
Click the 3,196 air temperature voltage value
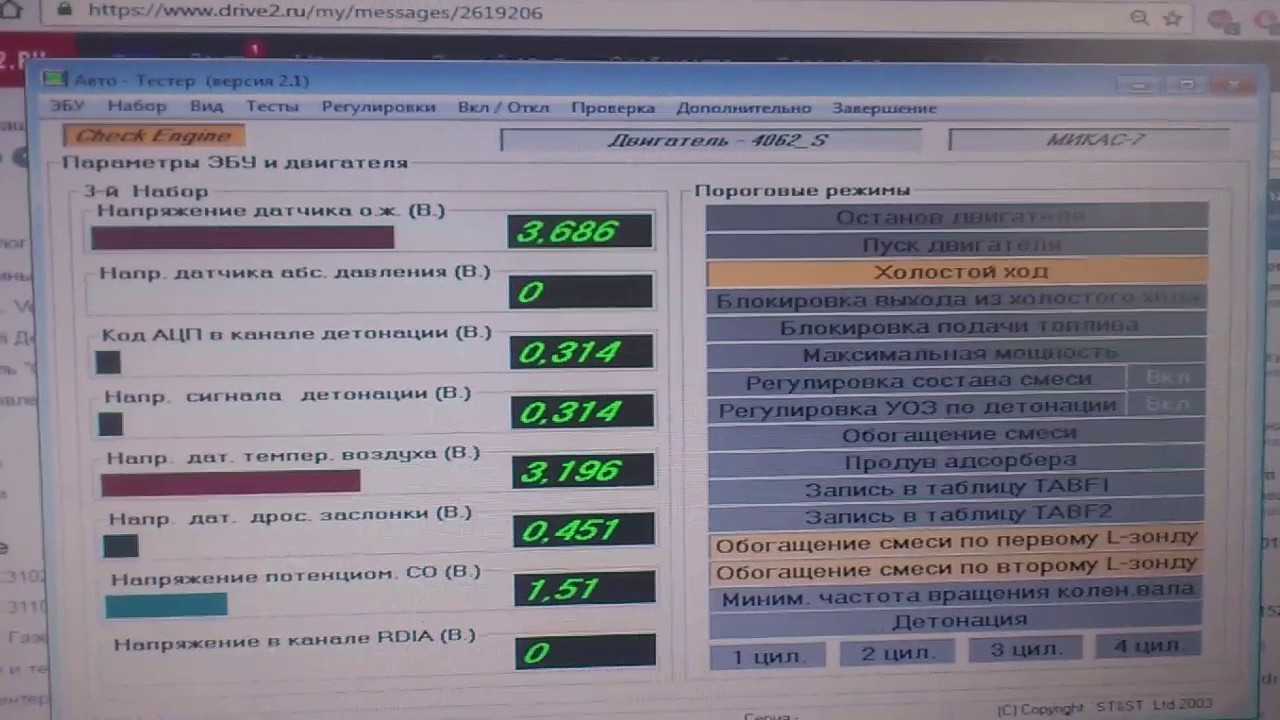[x=584, y=470]
